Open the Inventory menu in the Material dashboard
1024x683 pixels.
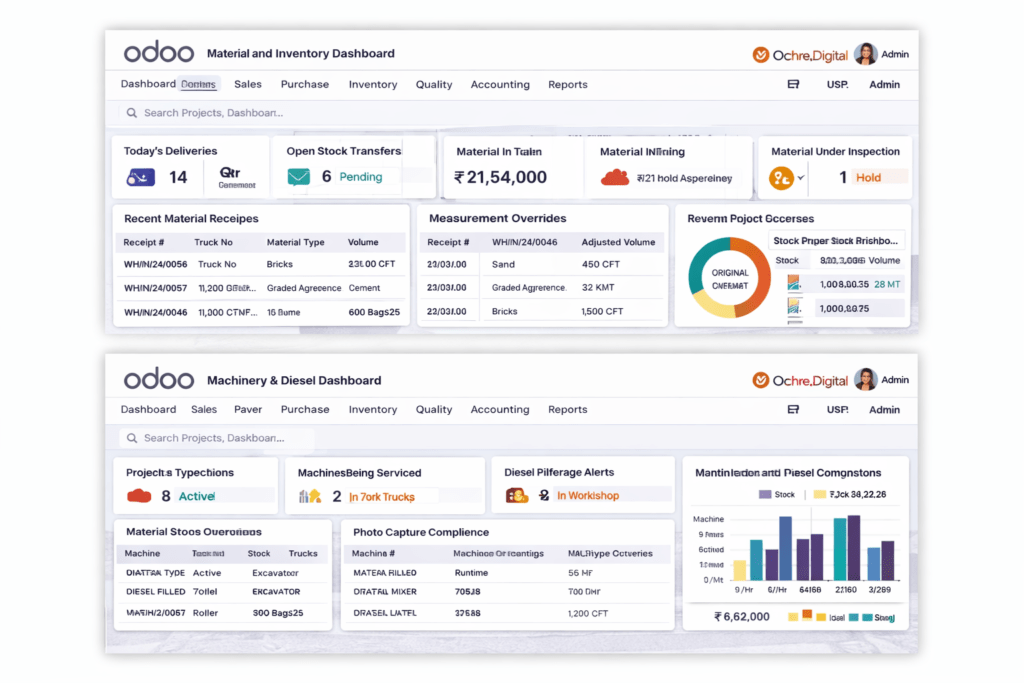(x=372, y=85)
